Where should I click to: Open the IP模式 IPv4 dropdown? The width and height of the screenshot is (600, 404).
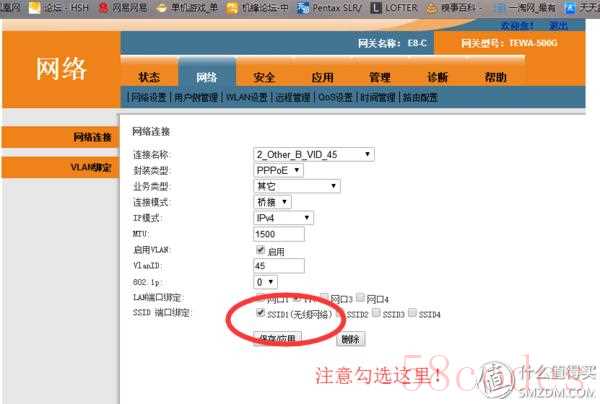[x=283, y=218]
